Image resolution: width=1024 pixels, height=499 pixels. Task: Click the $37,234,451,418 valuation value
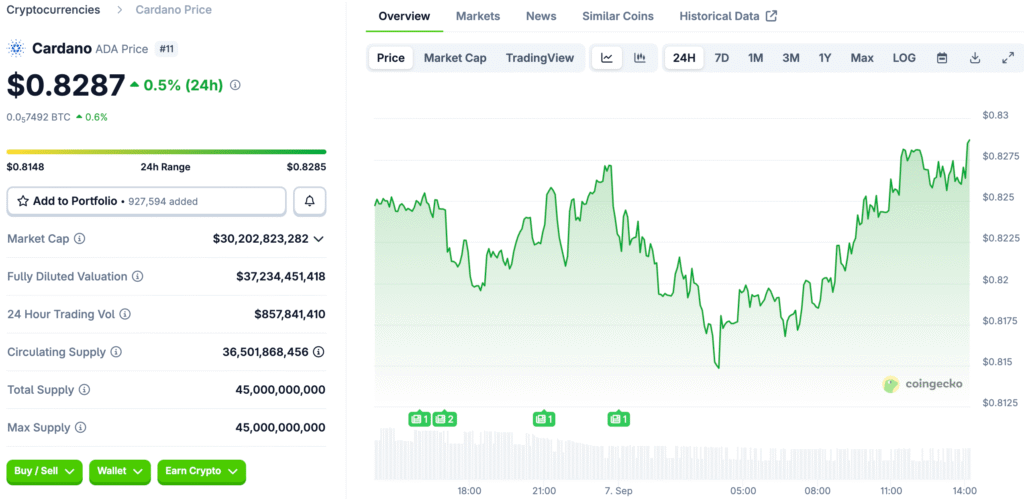pyautogui.click(x=281, y=277)
